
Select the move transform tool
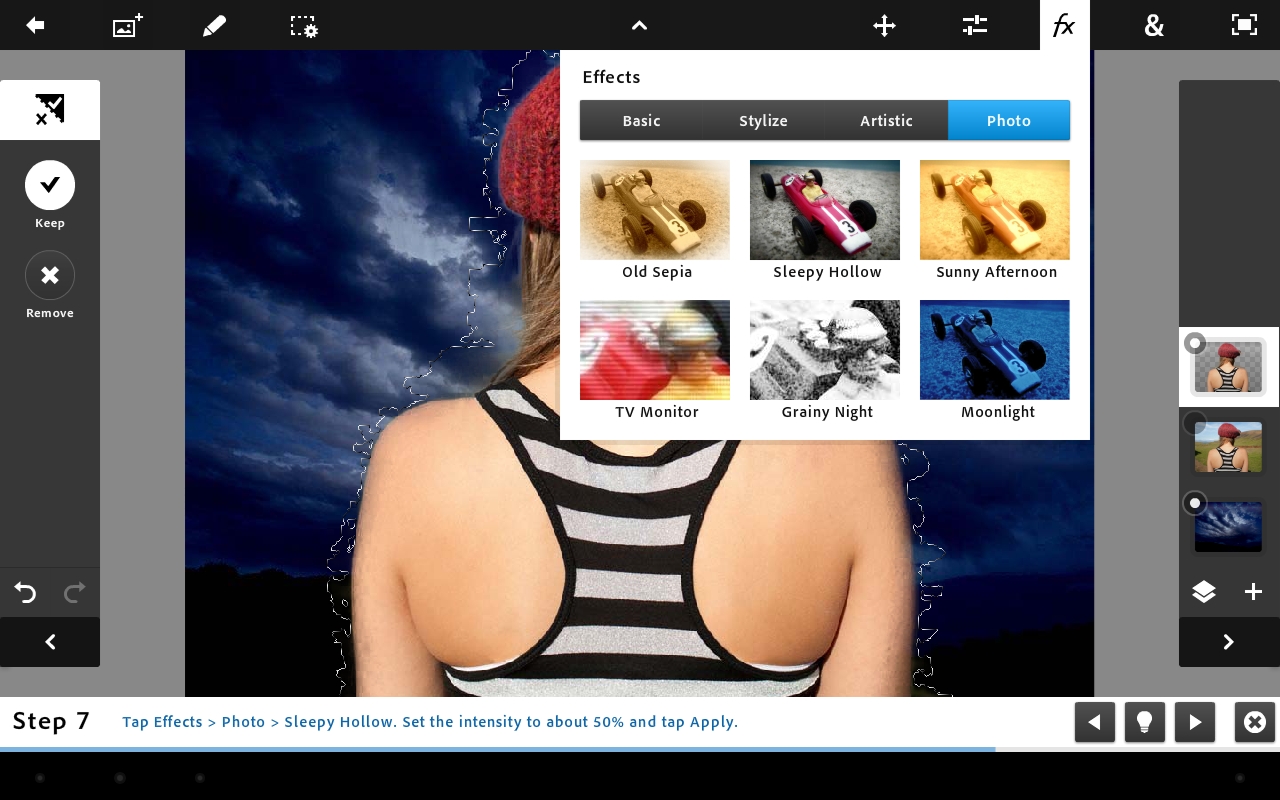point(884,25)
